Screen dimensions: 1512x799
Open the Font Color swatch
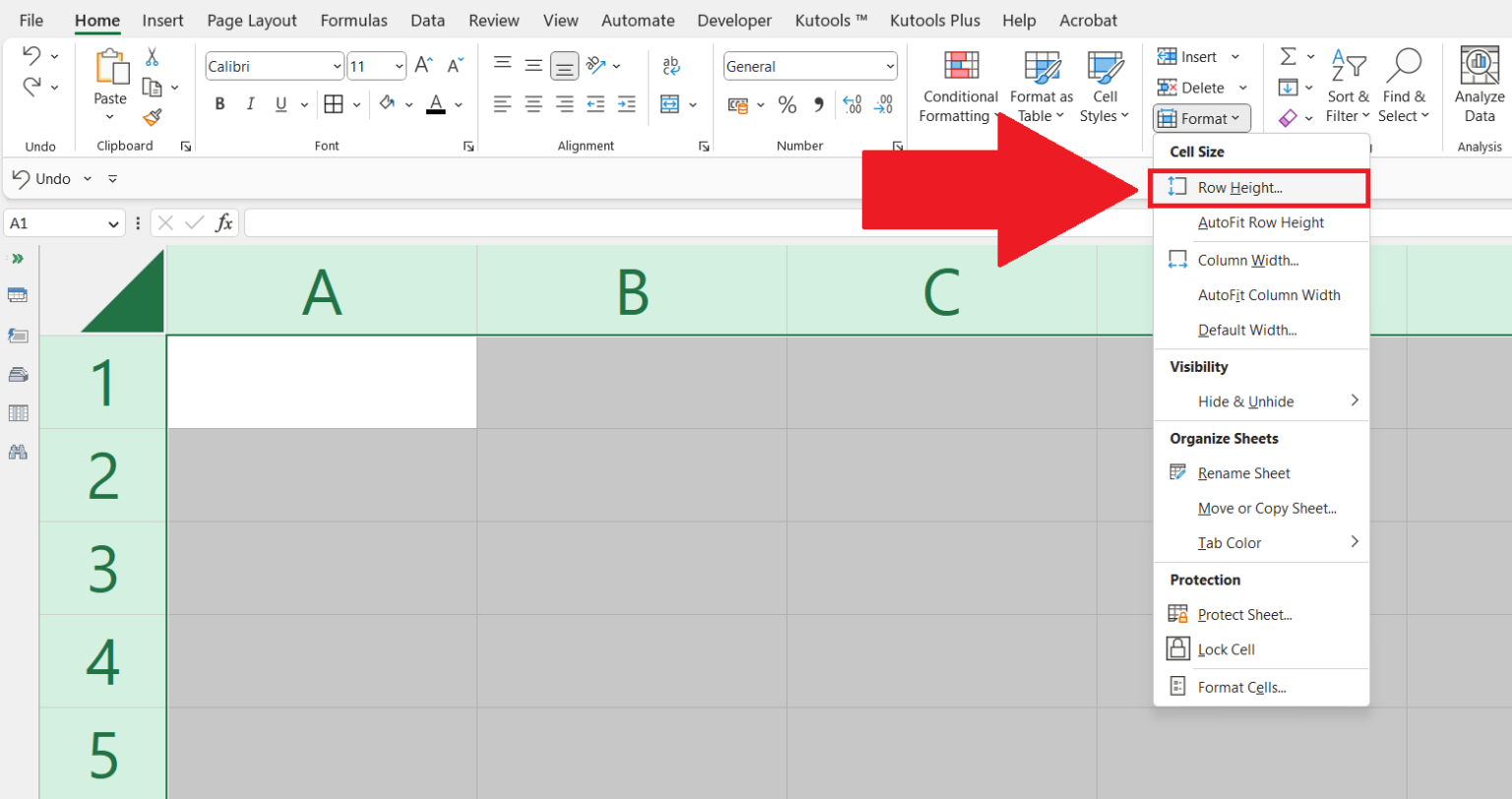coord(436,103)
